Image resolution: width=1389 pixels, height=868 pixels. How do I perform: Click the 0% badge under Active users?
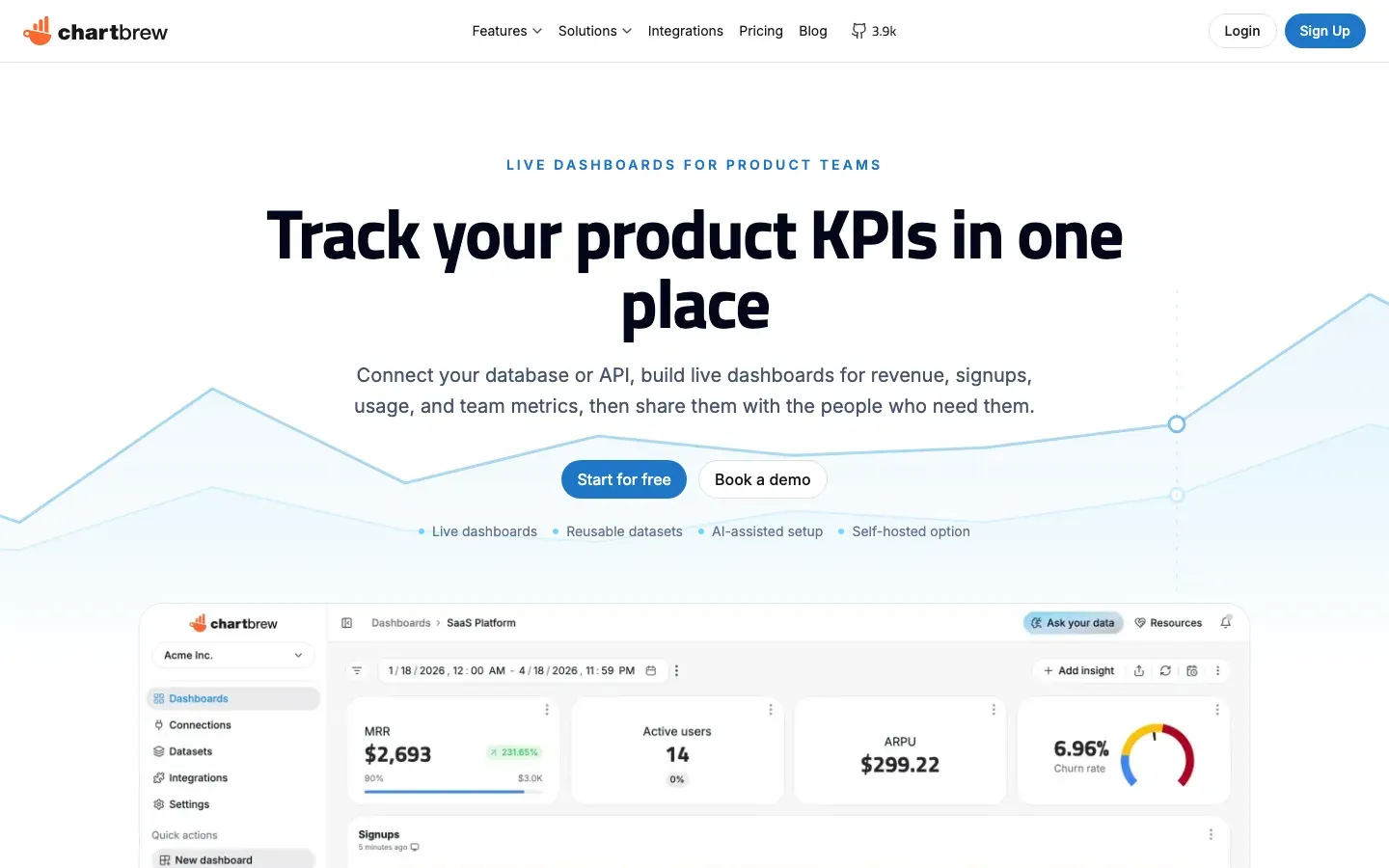[677, 779]
